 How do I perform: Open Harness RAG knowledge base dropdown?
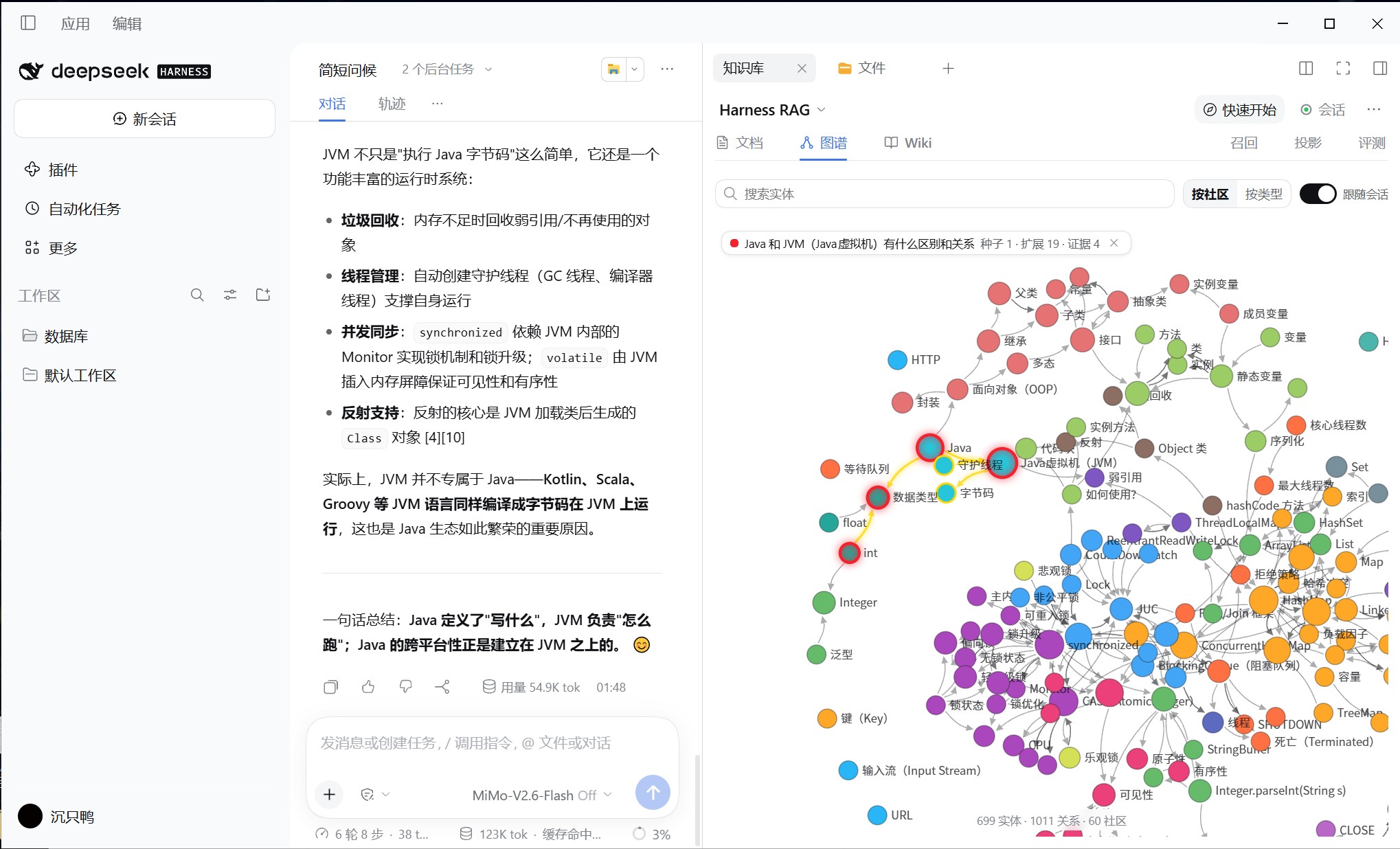[772, 110]
